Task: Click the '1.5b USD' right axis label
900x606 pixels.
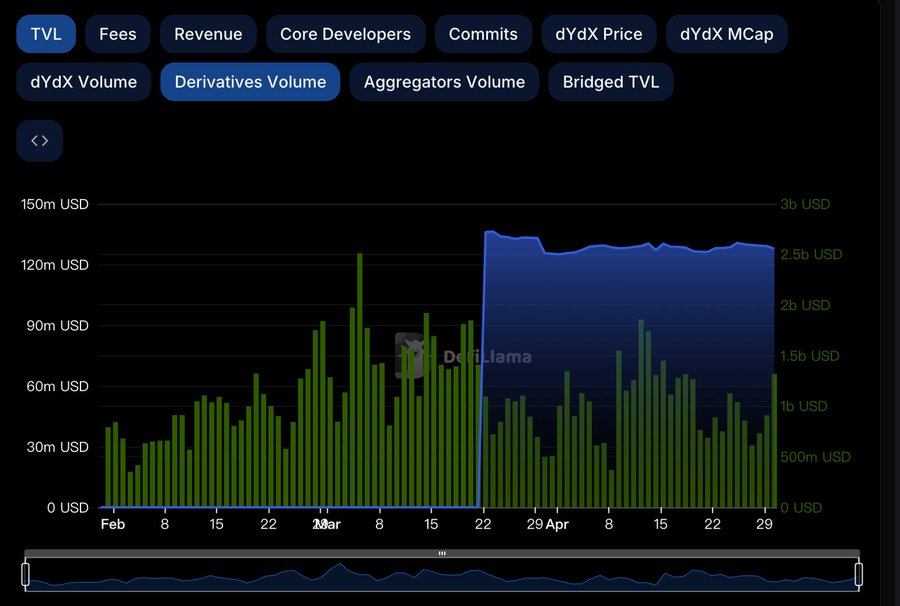Action: 809,356
